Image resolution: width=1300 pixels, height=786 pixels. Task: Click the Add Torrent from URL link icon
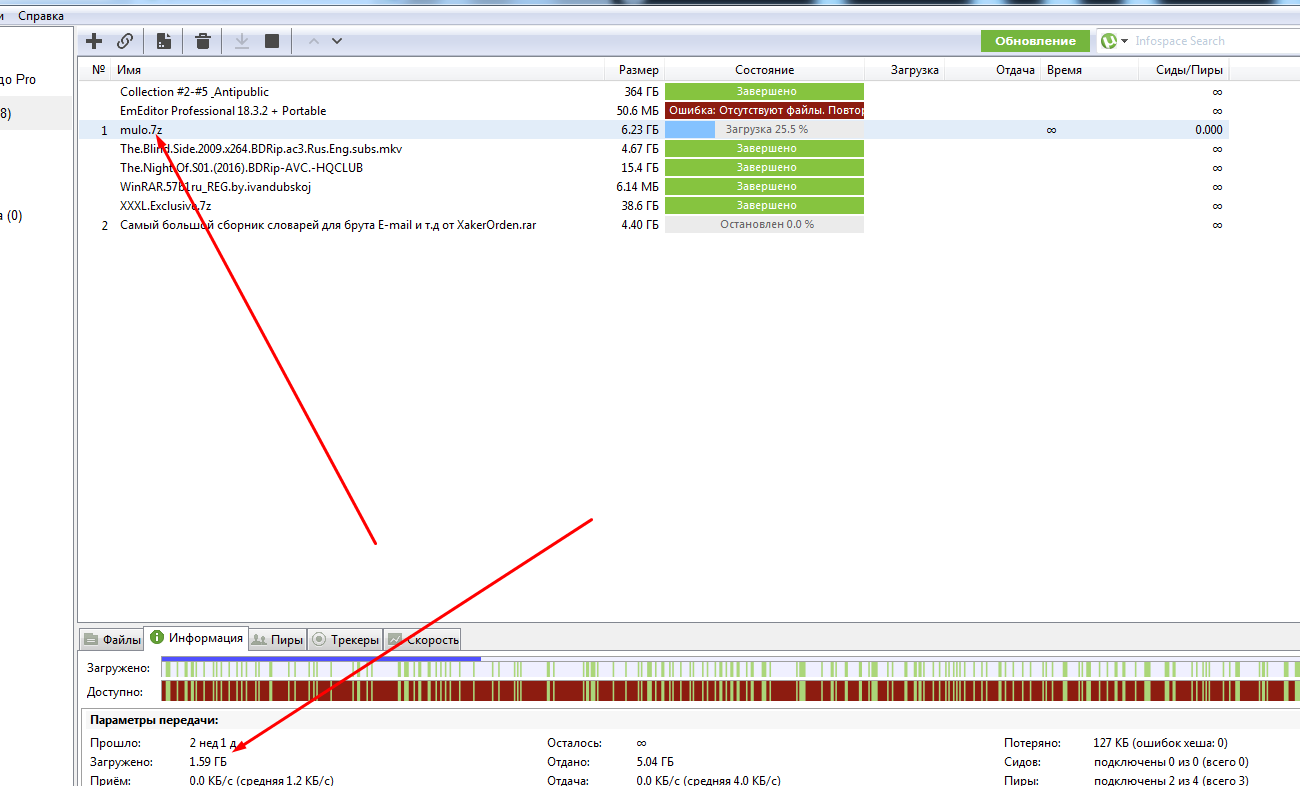click(x=125, y=41)
